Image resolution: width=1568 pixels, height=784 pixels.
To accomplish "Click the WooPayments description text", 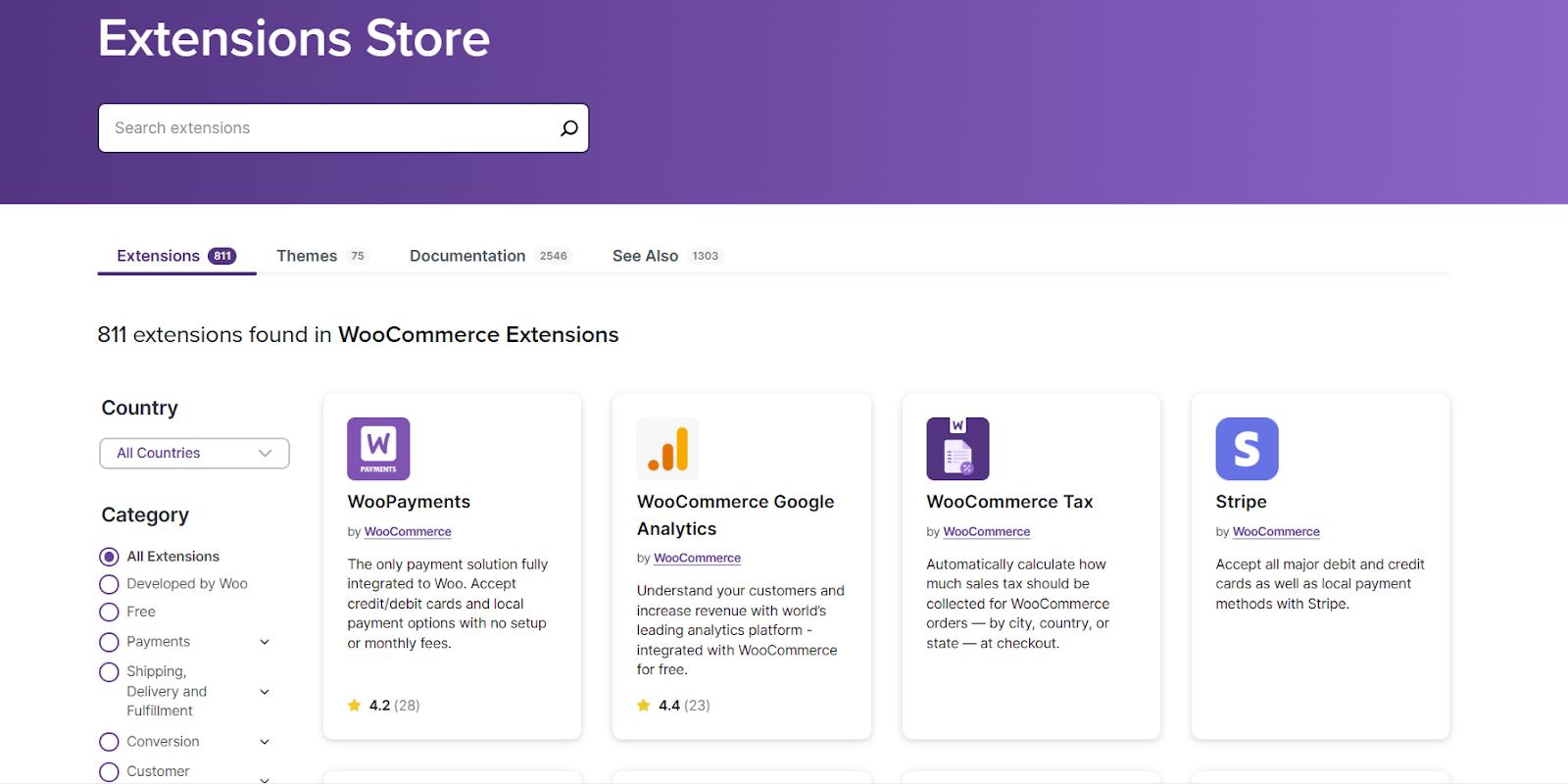I will point(449,604).
